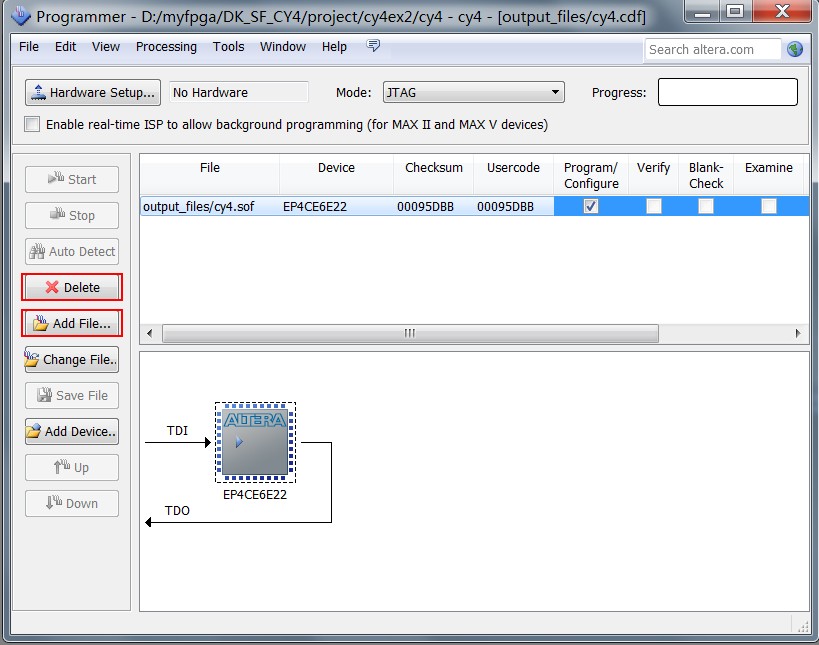Click the Search altera.com field
819x645 pixels.
click(x=712, y=49)
